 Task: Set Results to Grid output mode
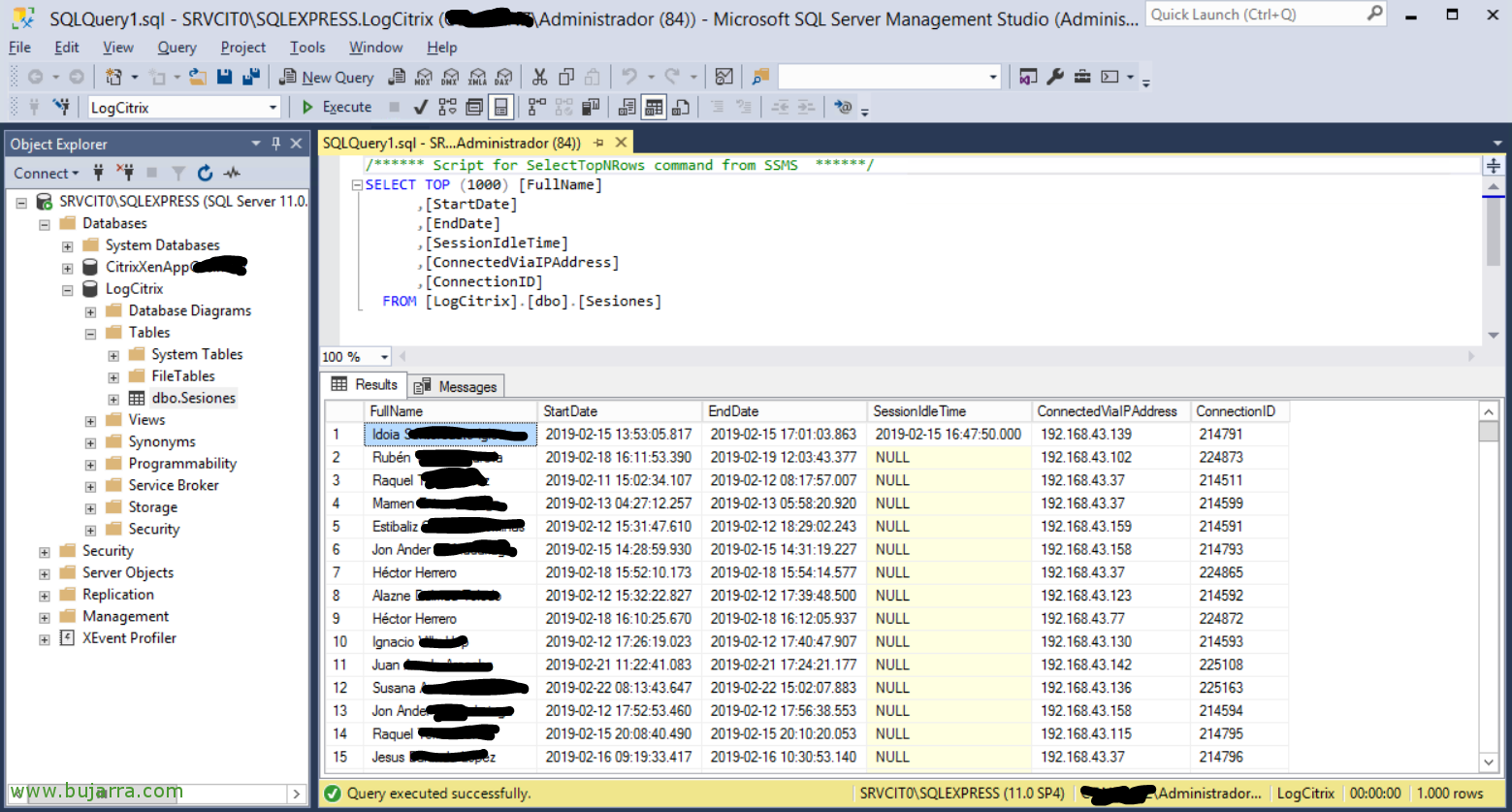click(x=654, y=107)
